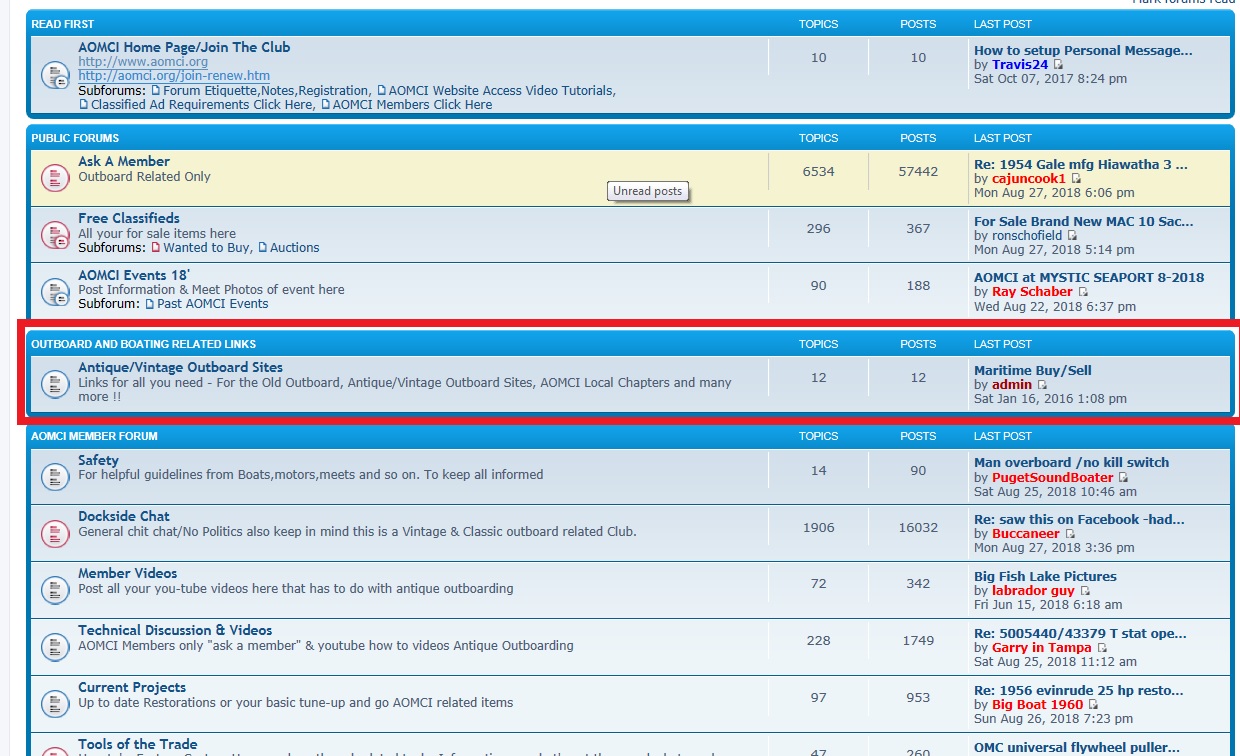Open the aomci.org/join-renew.htm link
The height and width of the screenshot is (756, 1240).
[174, 76]
